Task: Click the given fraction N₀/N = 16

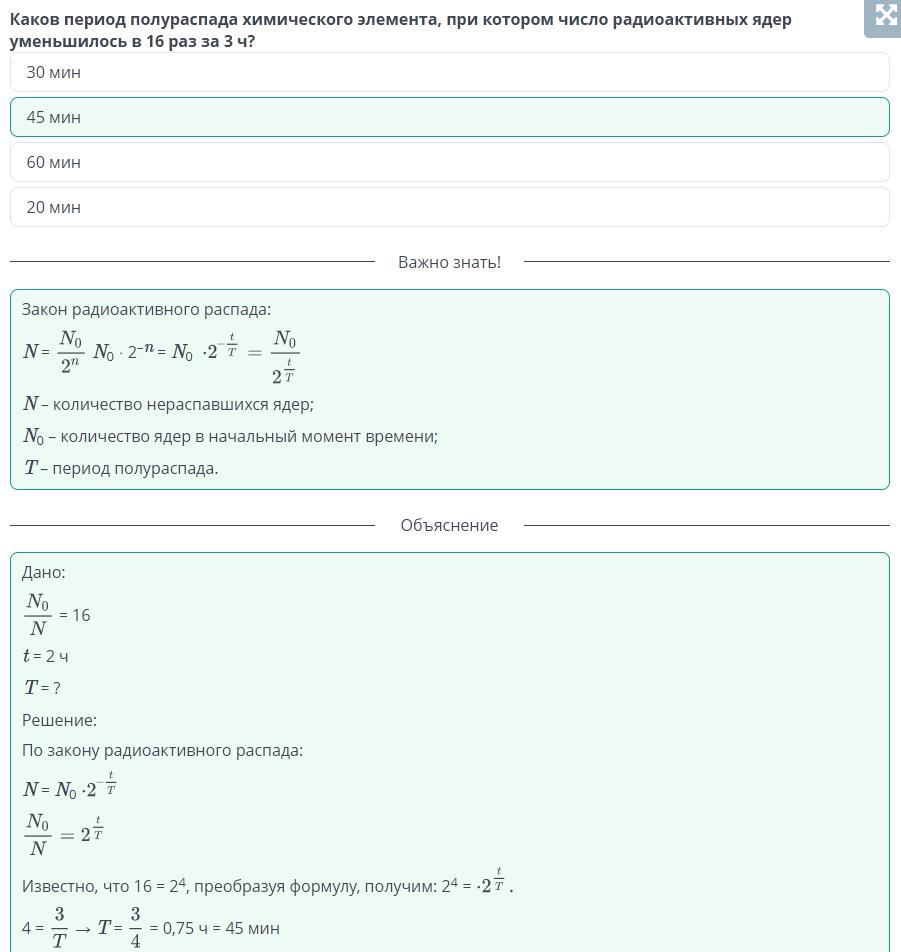Action: pos(57,614)
